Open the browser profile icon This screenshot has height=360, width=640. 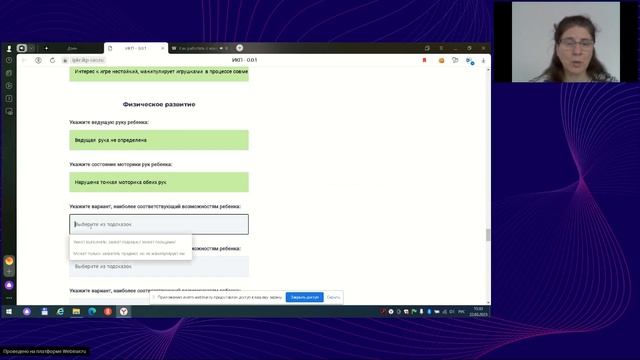pyautogui.click(x=9, y=48)
